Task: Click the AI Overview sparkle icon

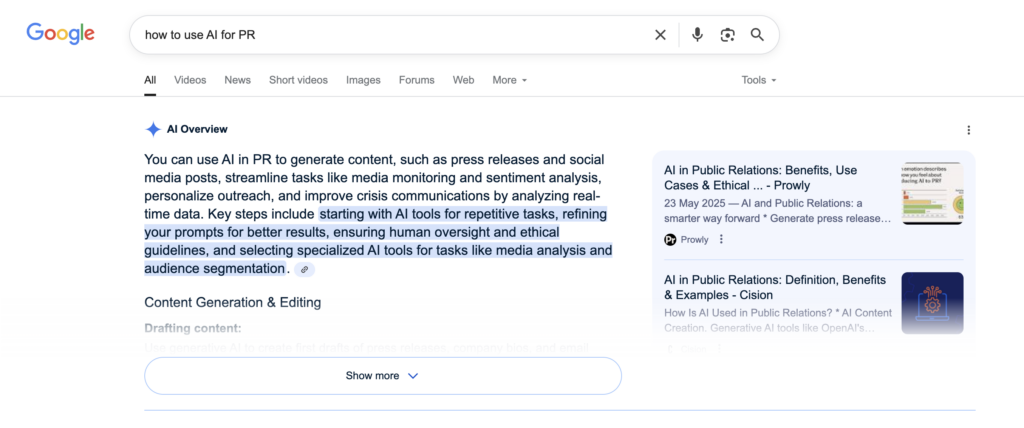Action: [153, 129]
